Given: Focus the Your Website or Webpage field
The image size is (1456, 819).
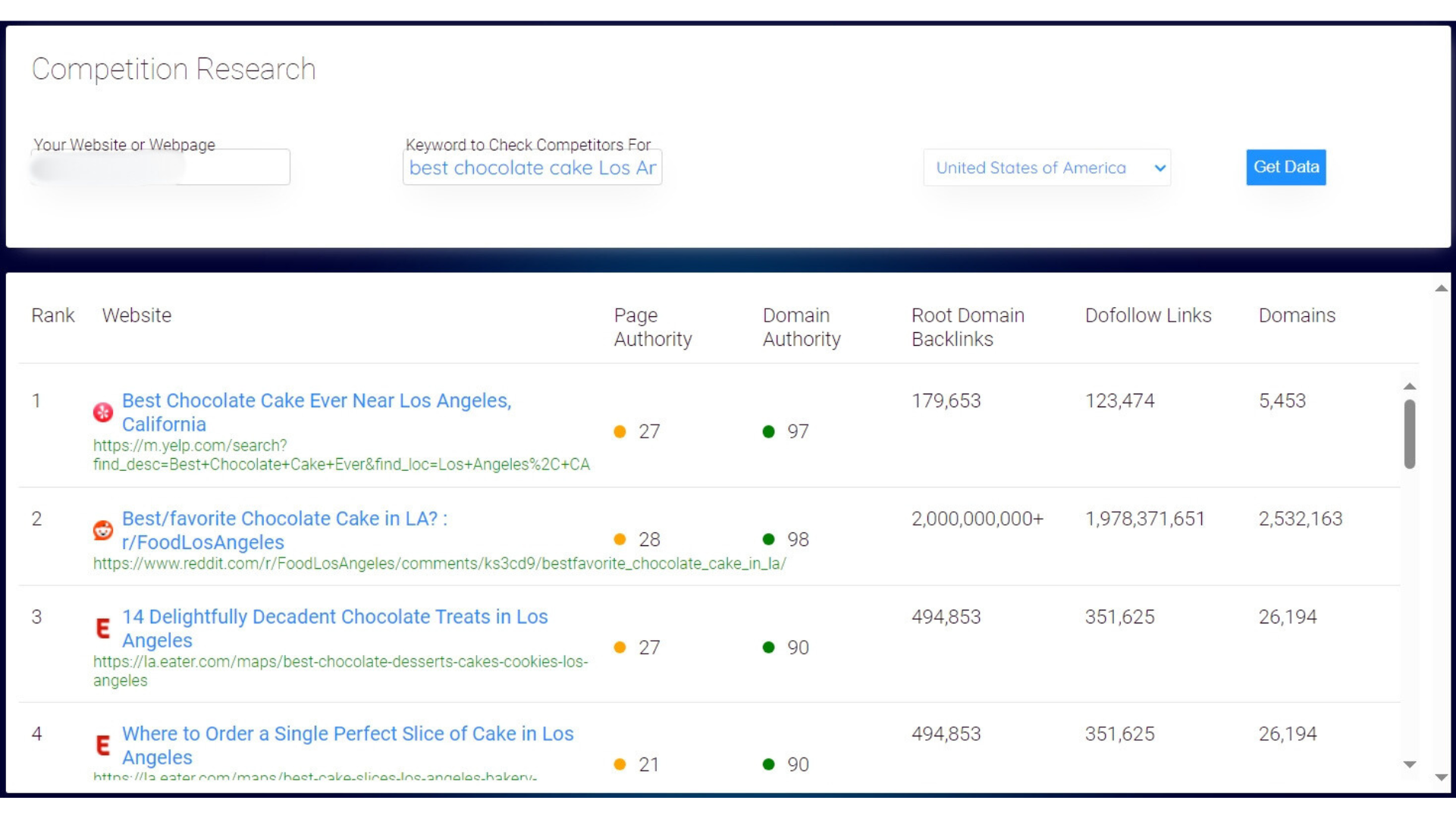Looking at the screenshot, I should [161, 168].
